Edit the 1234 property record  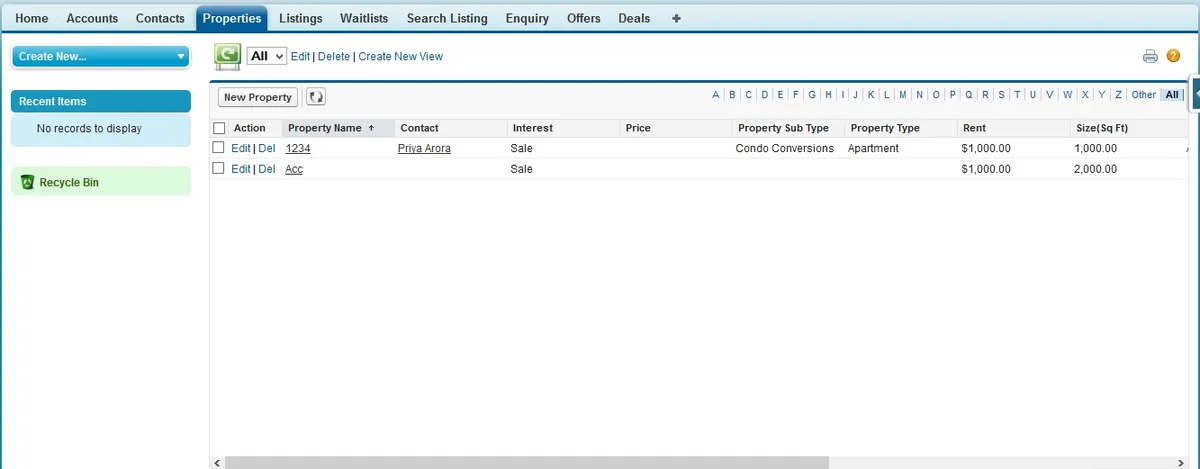click(240, 148)
